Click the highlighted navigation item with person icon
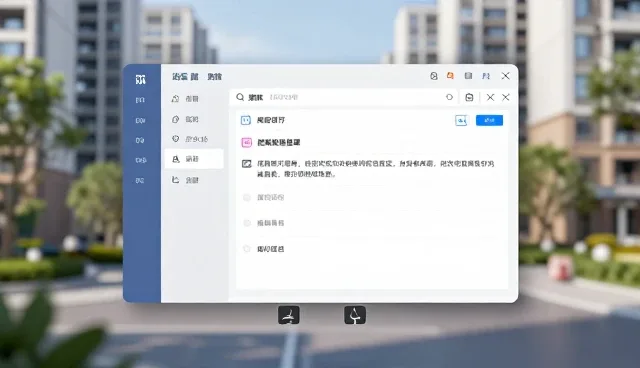Viewport: 640px width, 368px height. click(194, 159)
